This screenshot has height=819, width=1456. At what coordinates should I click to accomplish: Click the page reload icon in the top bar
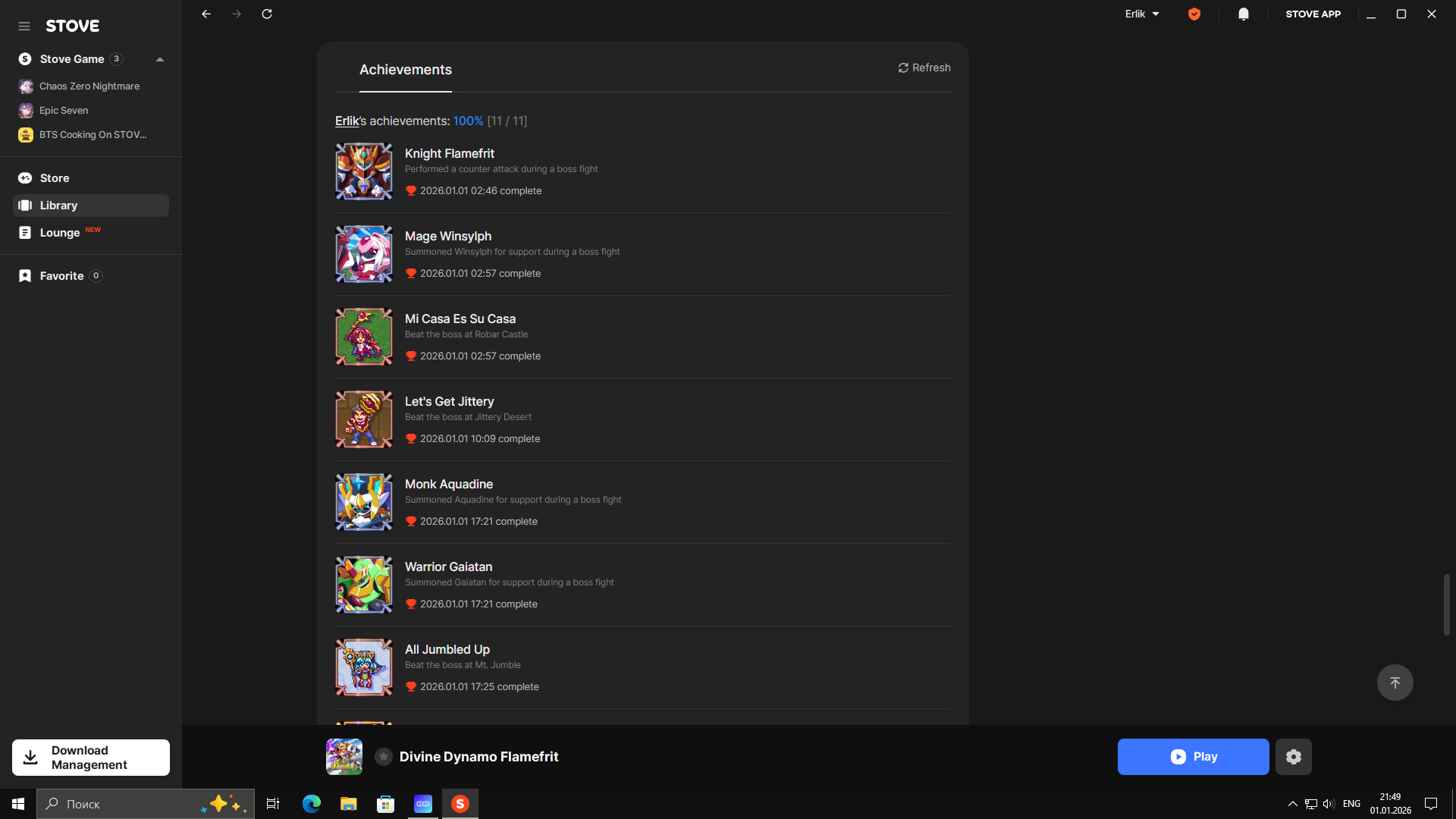pos(267,14)
